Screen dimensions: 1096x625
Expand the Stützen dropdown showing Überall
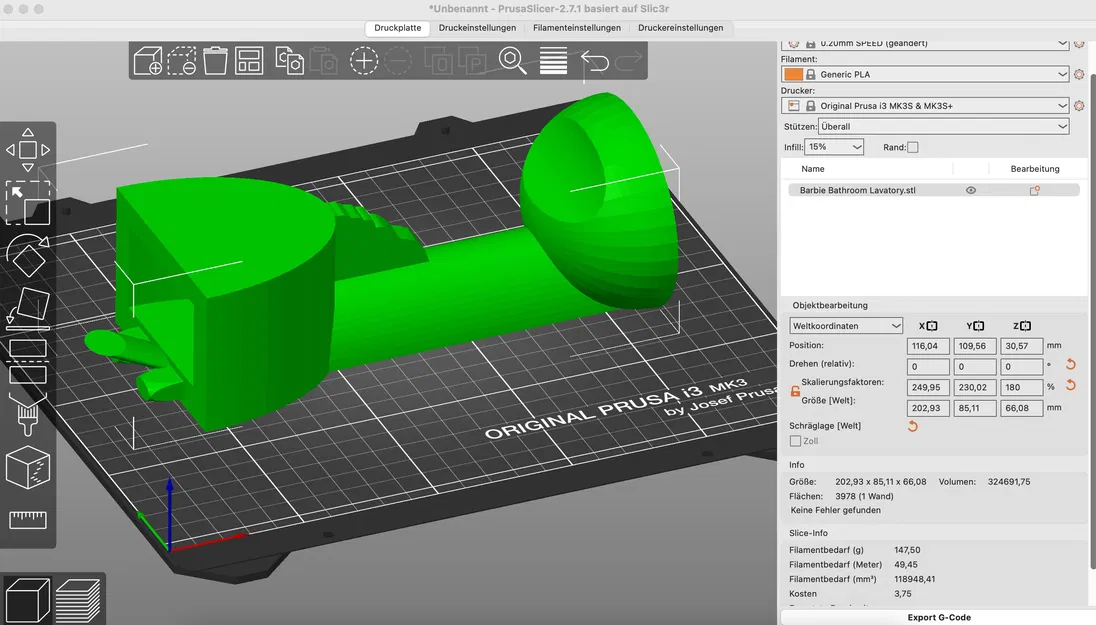pos(944,127)
